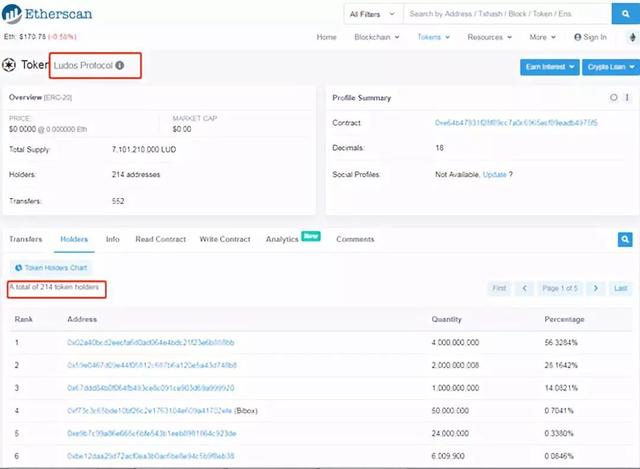Click the 7,101,210,000 LUD total supply
Viewport: 640px width, 469px height.
click(144, 149)
